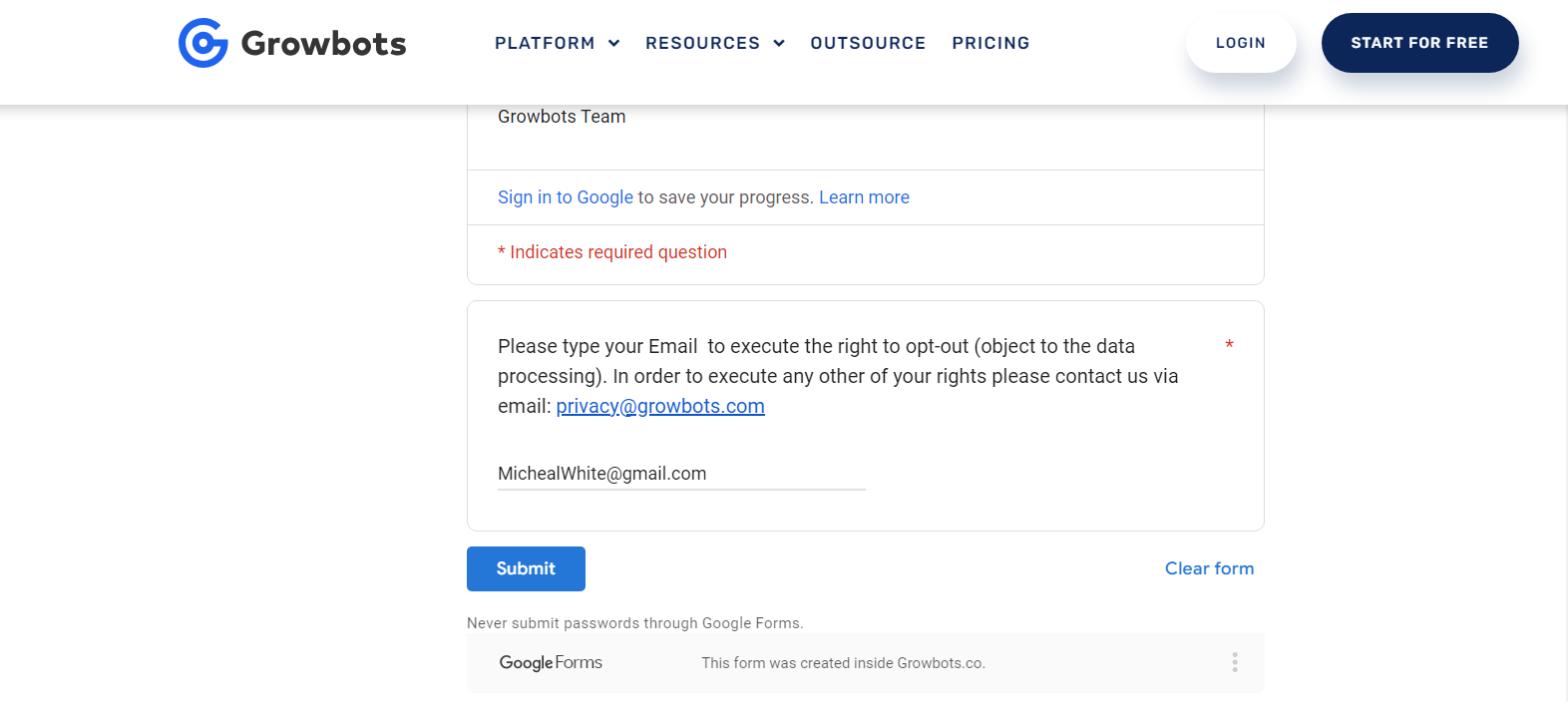Click the Growbots brand name text
The height and width of the screenshot is (723, 1568).
[323, 44]
